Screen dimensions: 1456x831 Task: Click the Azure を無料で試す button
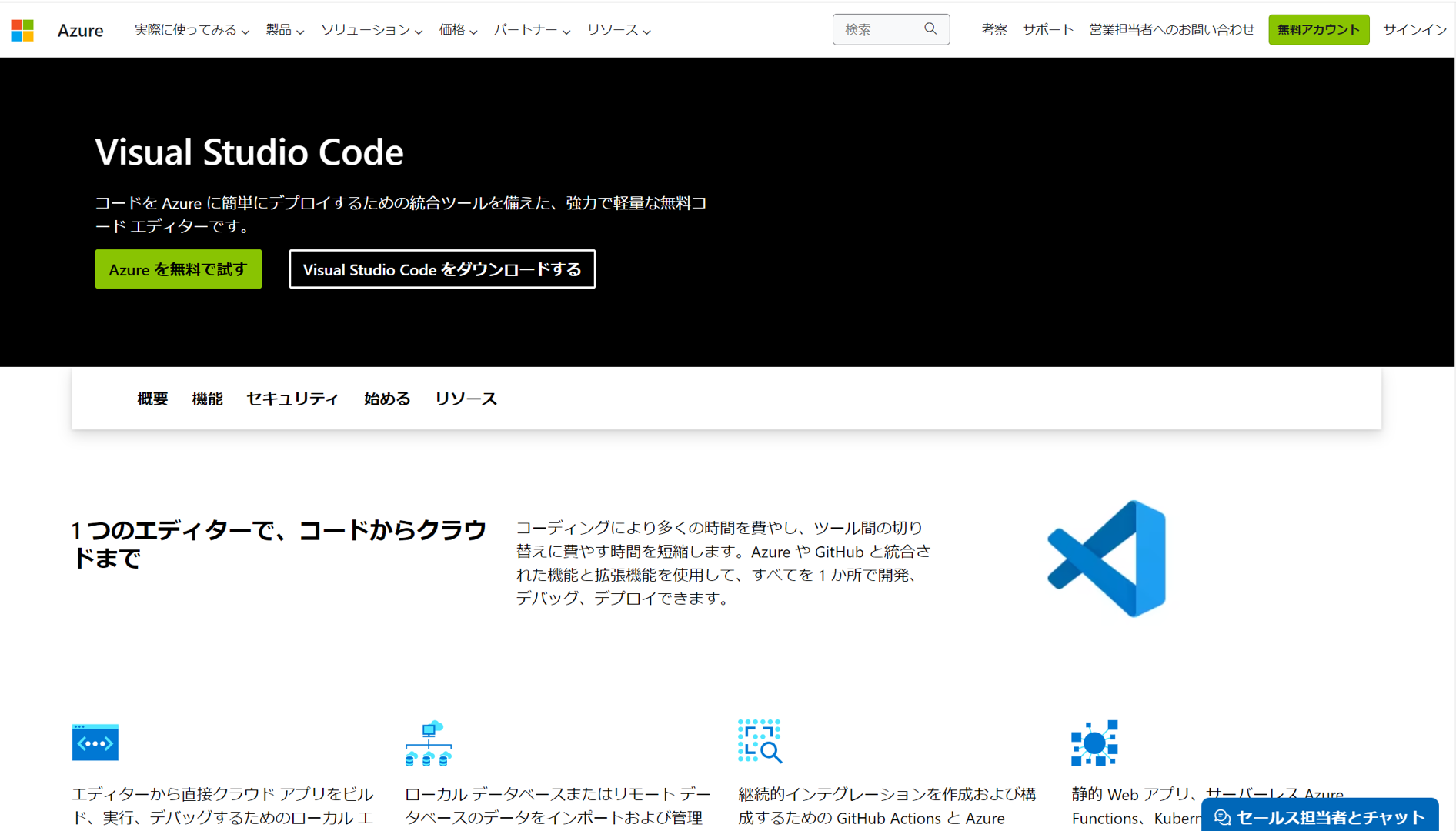(178, 269)
